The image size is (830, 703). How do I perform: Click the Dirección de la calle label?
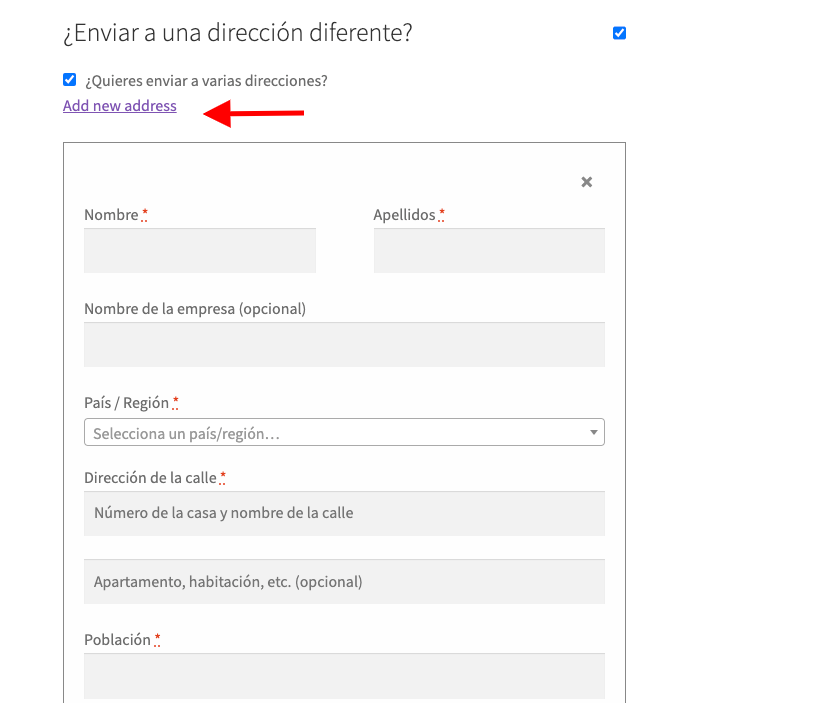[x=150, y=478]
